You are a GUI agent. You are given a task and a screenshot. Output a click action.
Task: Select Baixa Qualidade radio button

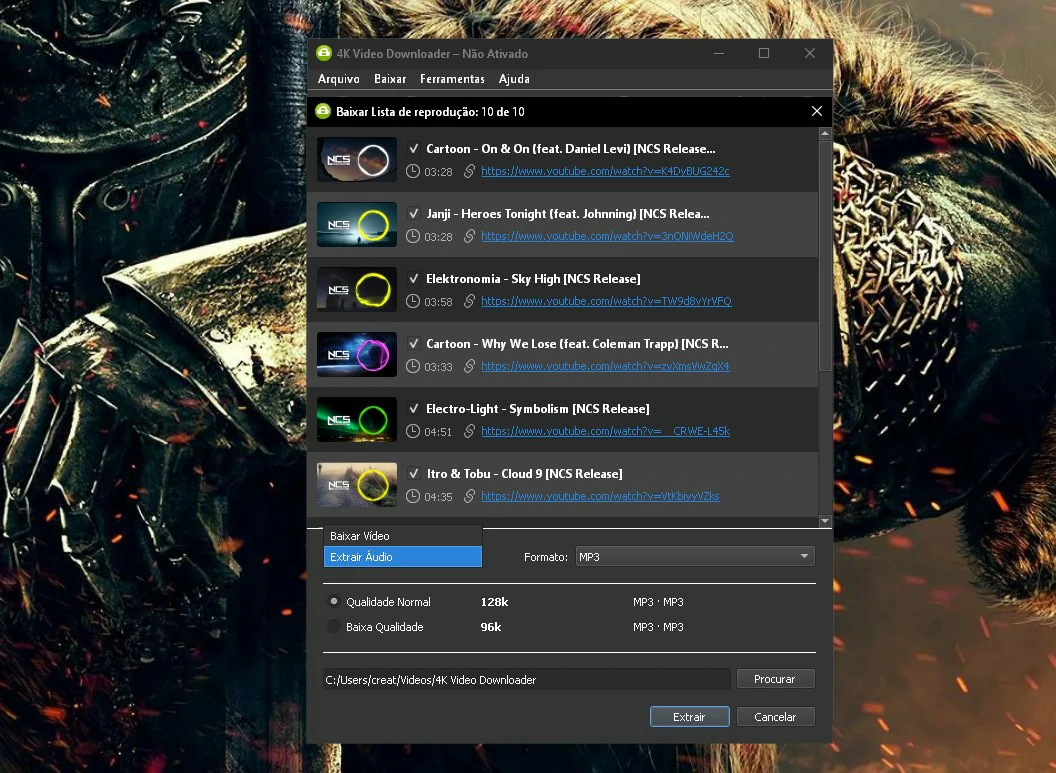click(333, 626)
